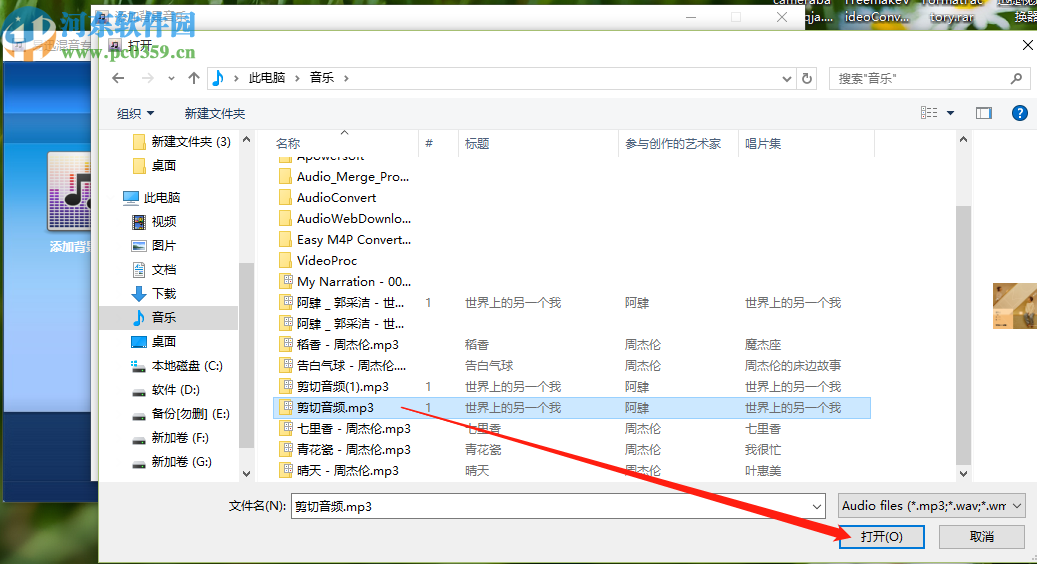1037x564 pixels.
Task: Select the first 桌面 folder in sidebar
Action: pyautogui.click(x=155, y=165)
